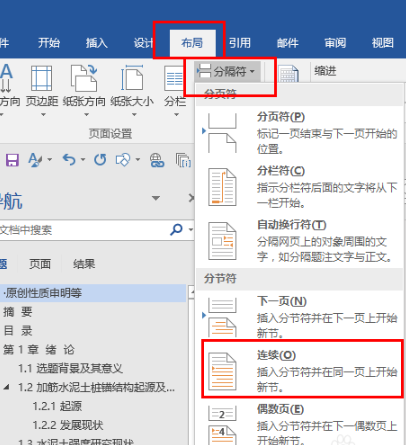
Task: Select 分栏符(C) column break option
Action: click(299, 187)
